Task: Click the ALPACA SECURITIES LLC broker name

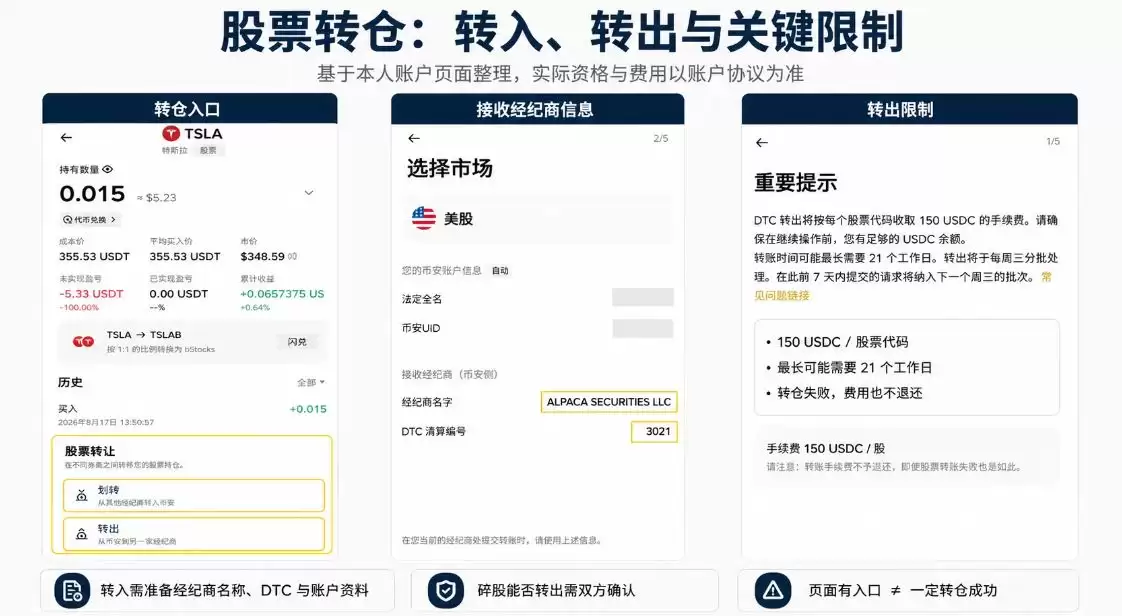Action: pos(609,402)
